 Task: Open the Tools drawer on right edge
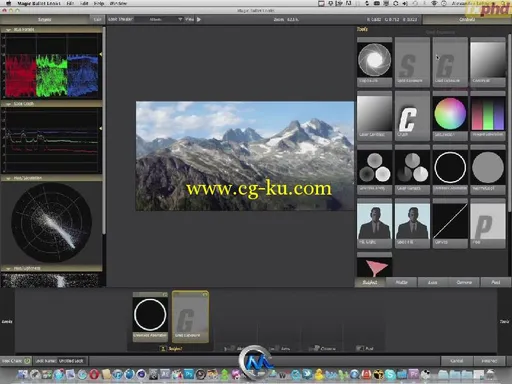click(504, 321)
